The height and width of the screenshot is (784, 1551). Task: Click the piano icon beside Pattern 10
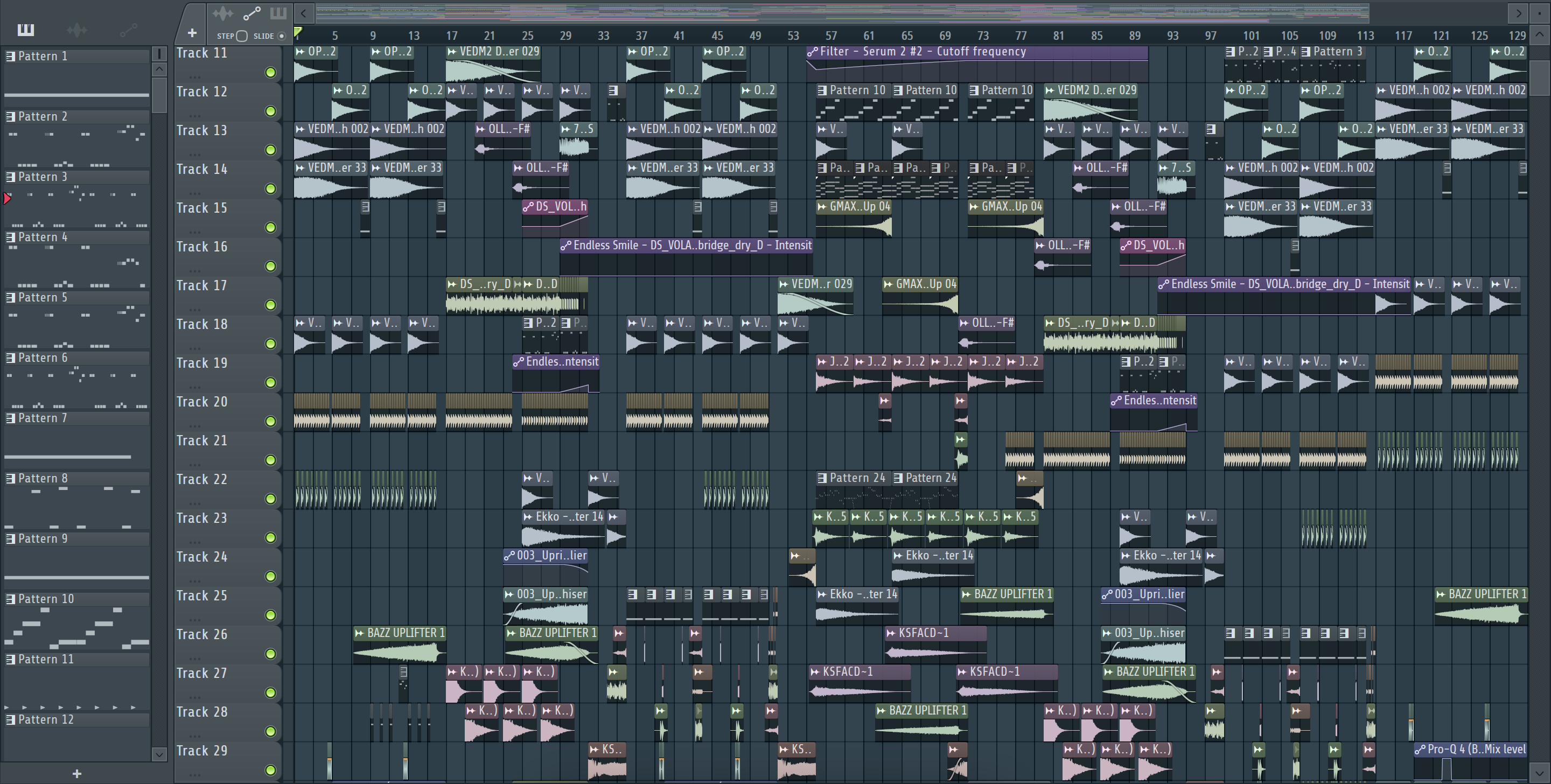tap(10, 599)
